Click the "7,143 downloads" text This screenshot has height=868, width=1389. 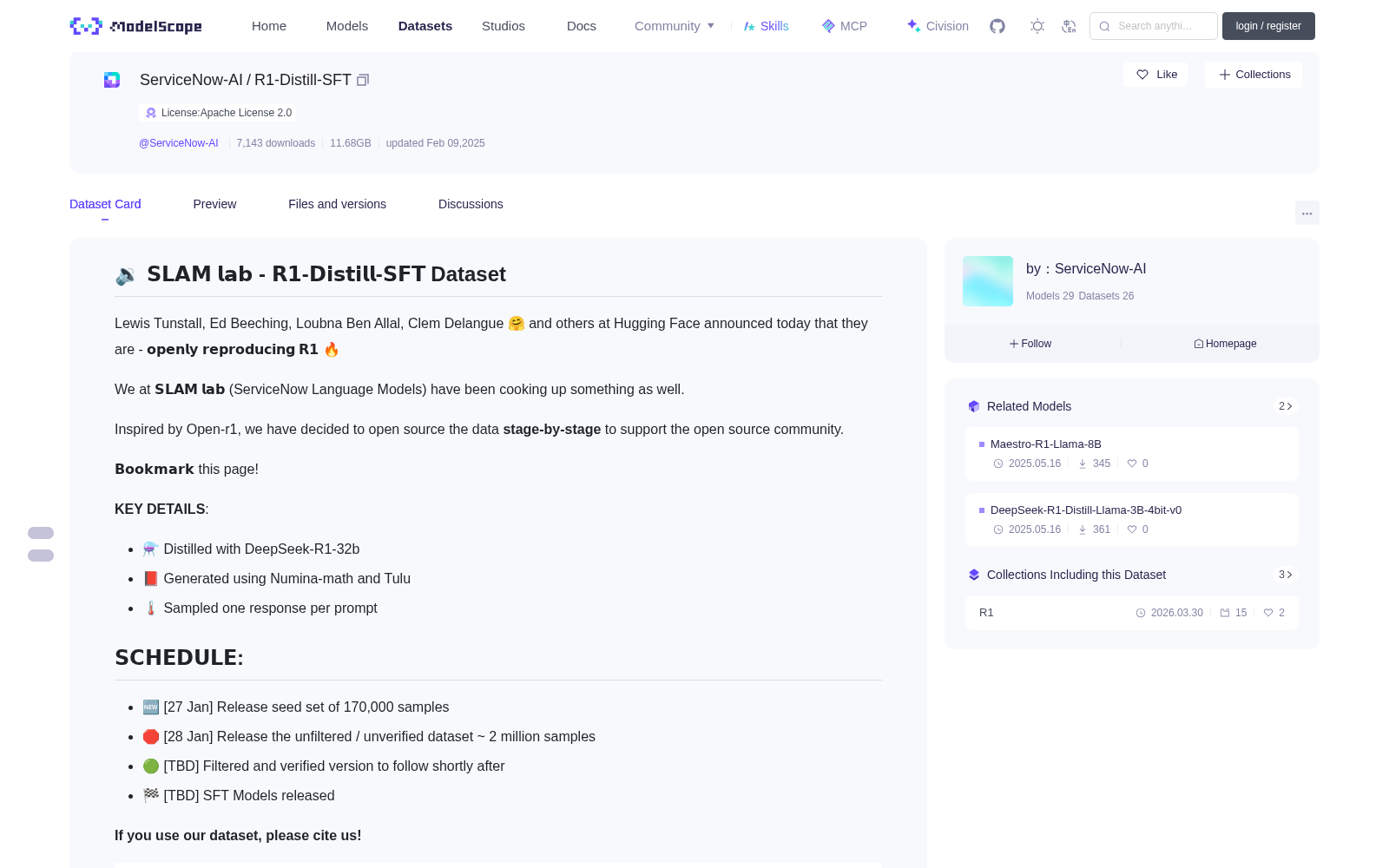pos(276,143)
